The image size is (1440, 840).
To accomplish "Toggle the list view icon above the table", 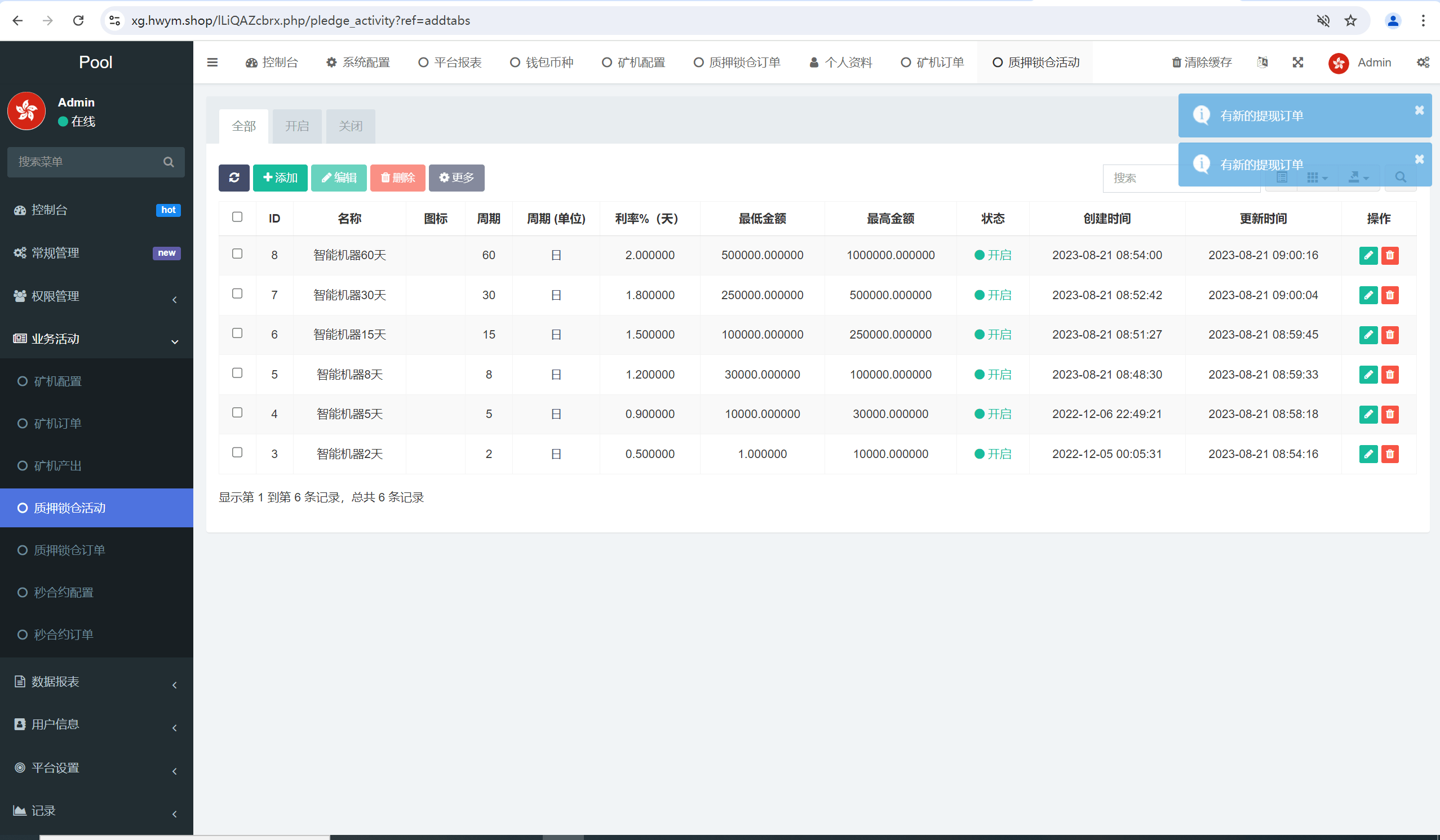I will click(1282, 177).
